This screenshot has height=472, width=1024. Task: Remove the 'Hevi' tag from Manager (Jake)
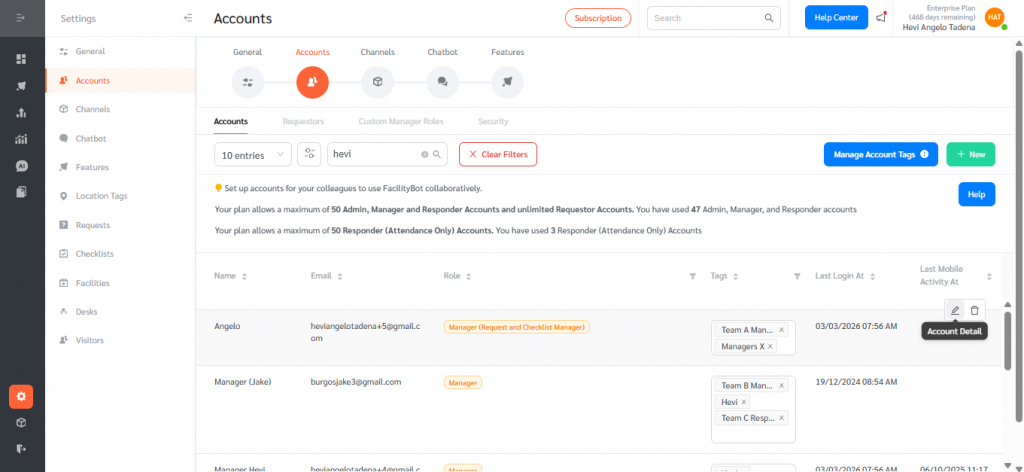(x=744, y=402)
